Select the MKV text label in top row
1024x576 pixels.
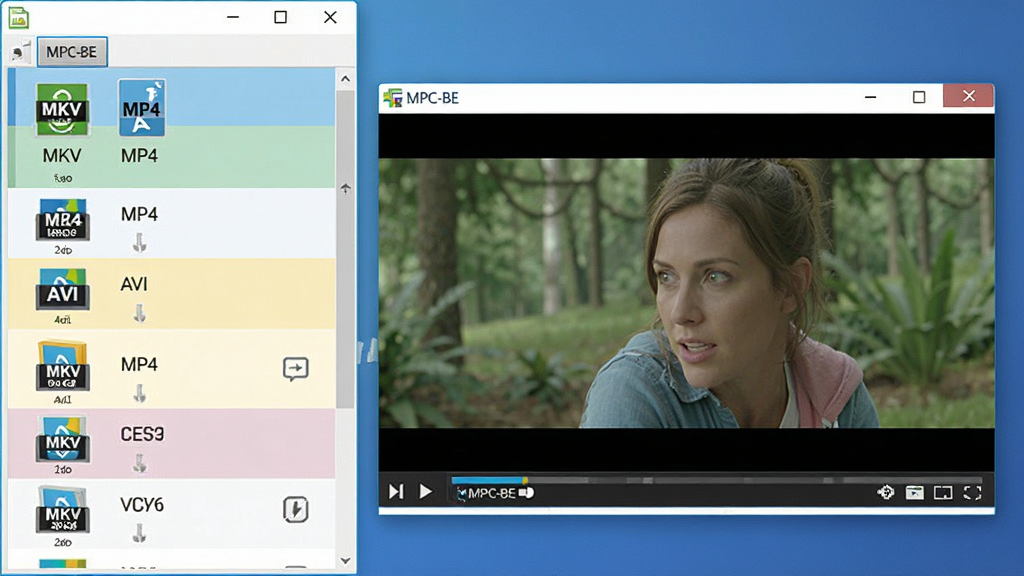click(62, 155)
